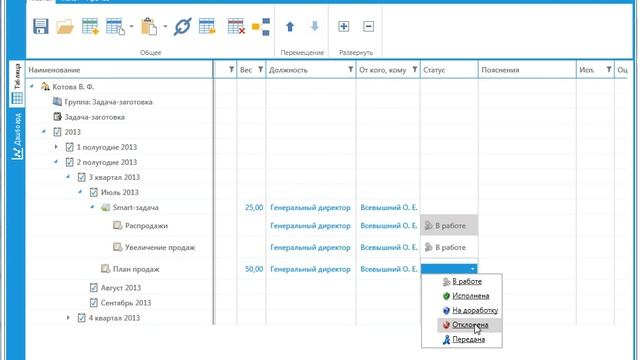Click the 50,00 weight value

(254, 269)
